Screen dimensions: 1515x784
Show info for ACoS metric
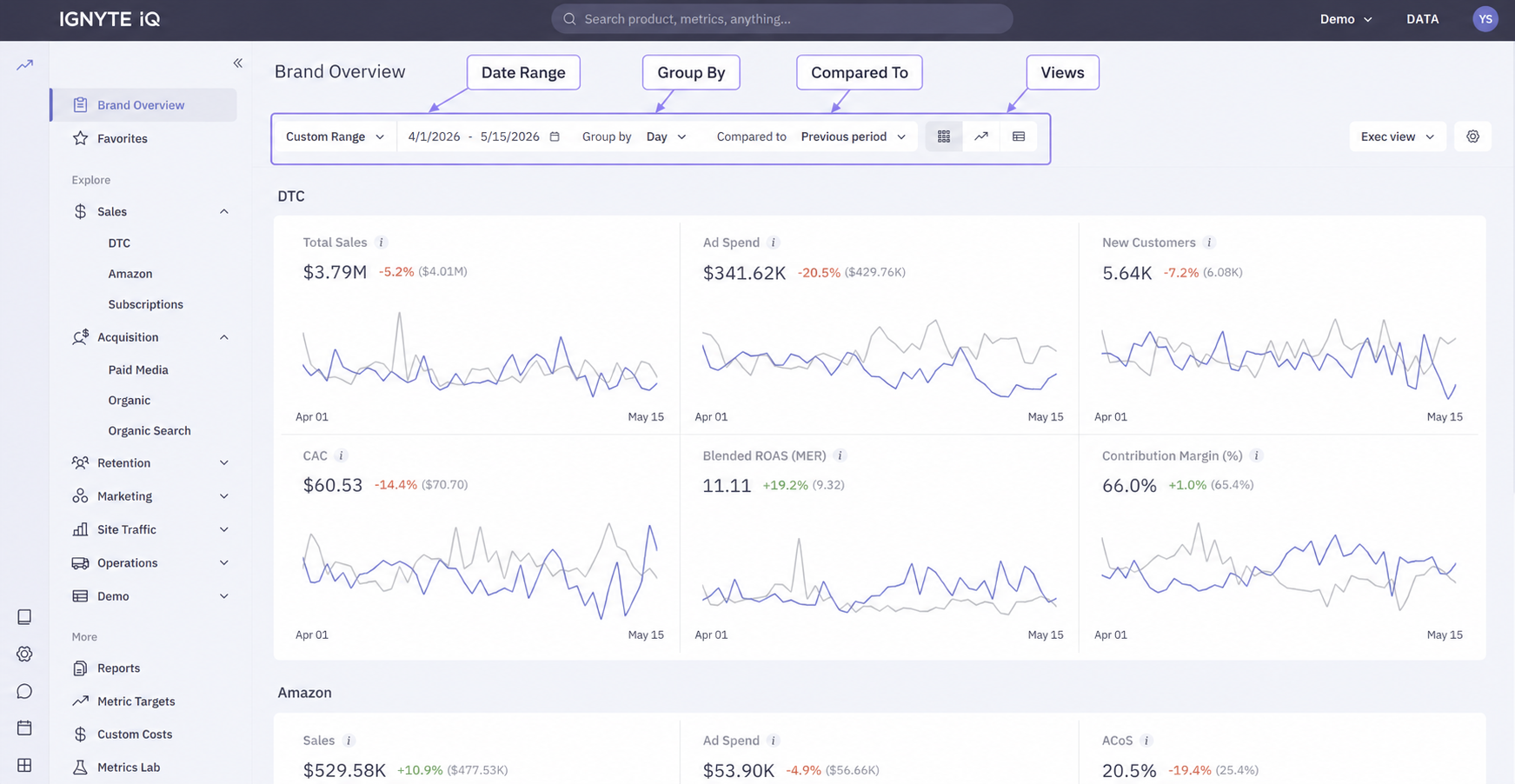(x=1146, y=741)
